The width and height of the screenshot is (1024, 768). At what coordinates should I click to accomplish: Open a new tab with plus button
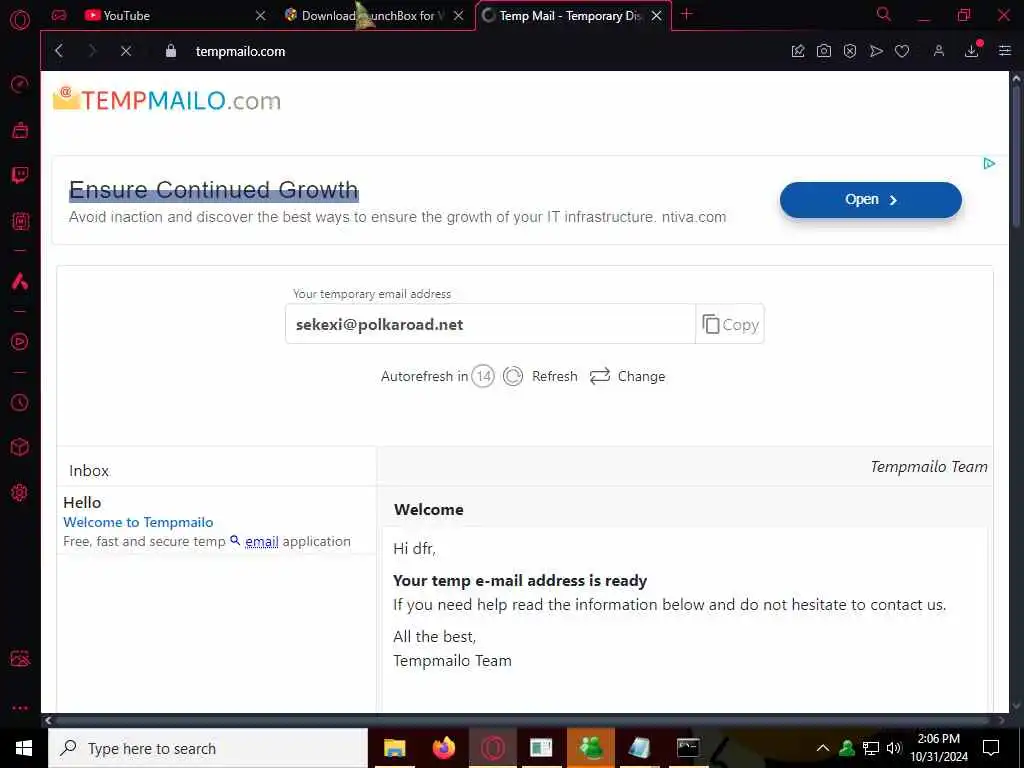tap(686, 14)
